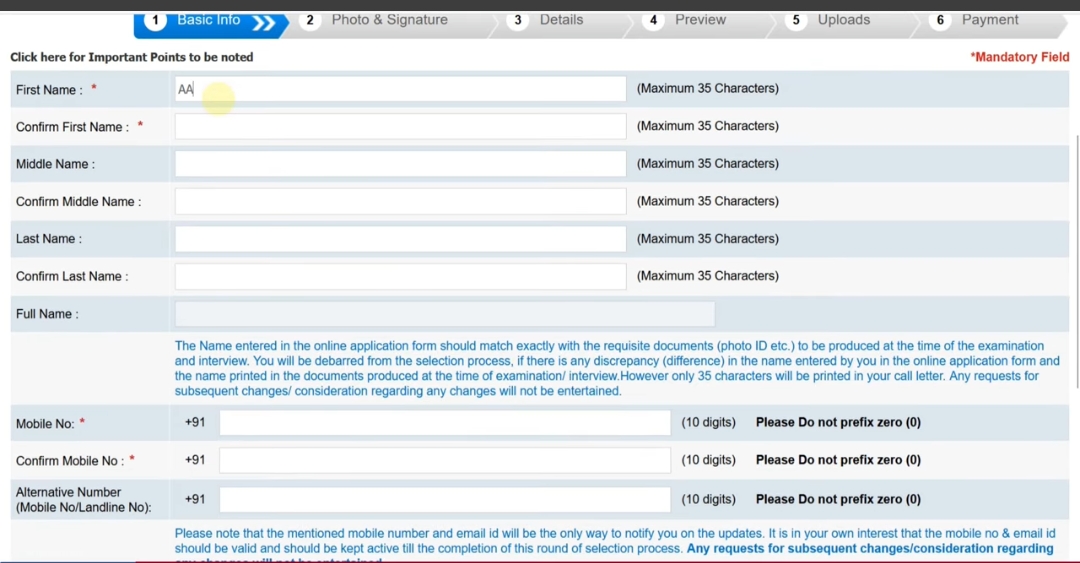Image resolution: width=1080 pixels, height=563 pixels.
Task: Click into Confirm Middle Name field
Action: point(400,202)
